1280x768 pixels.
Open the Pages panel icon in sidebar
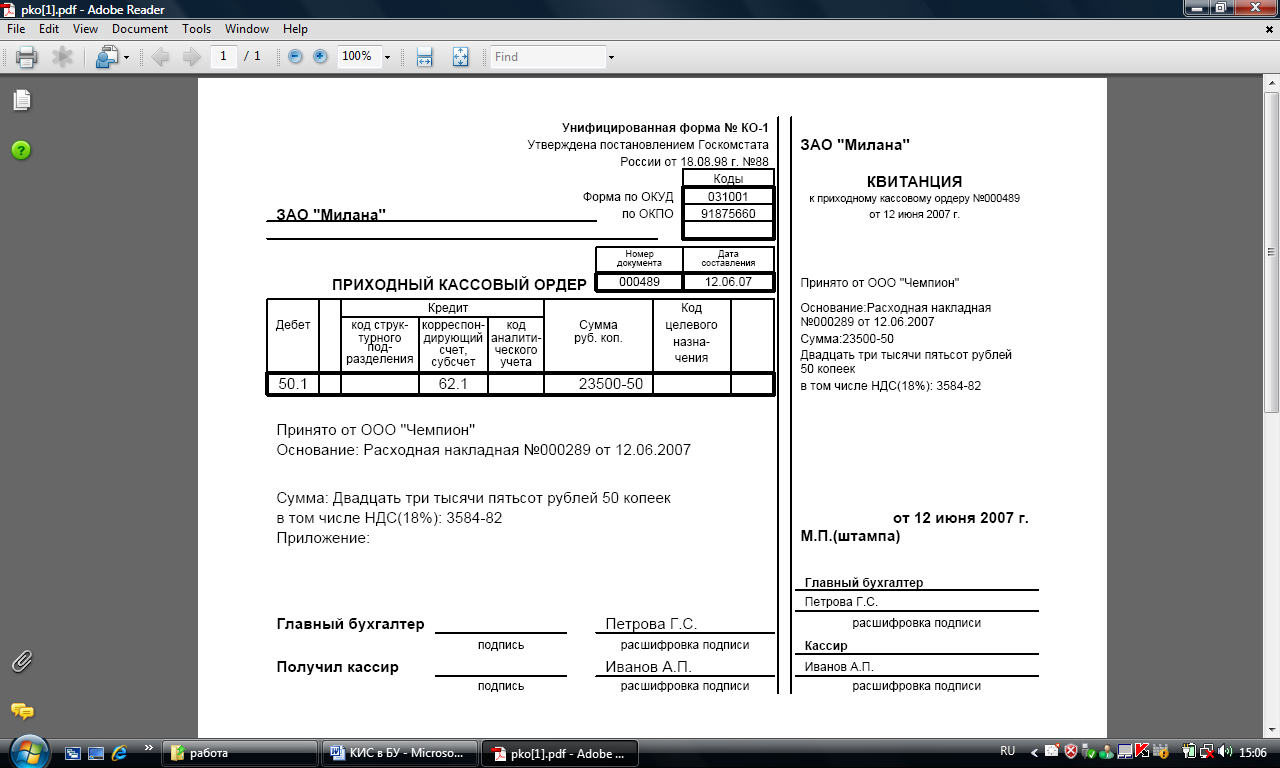pos(22,100)
